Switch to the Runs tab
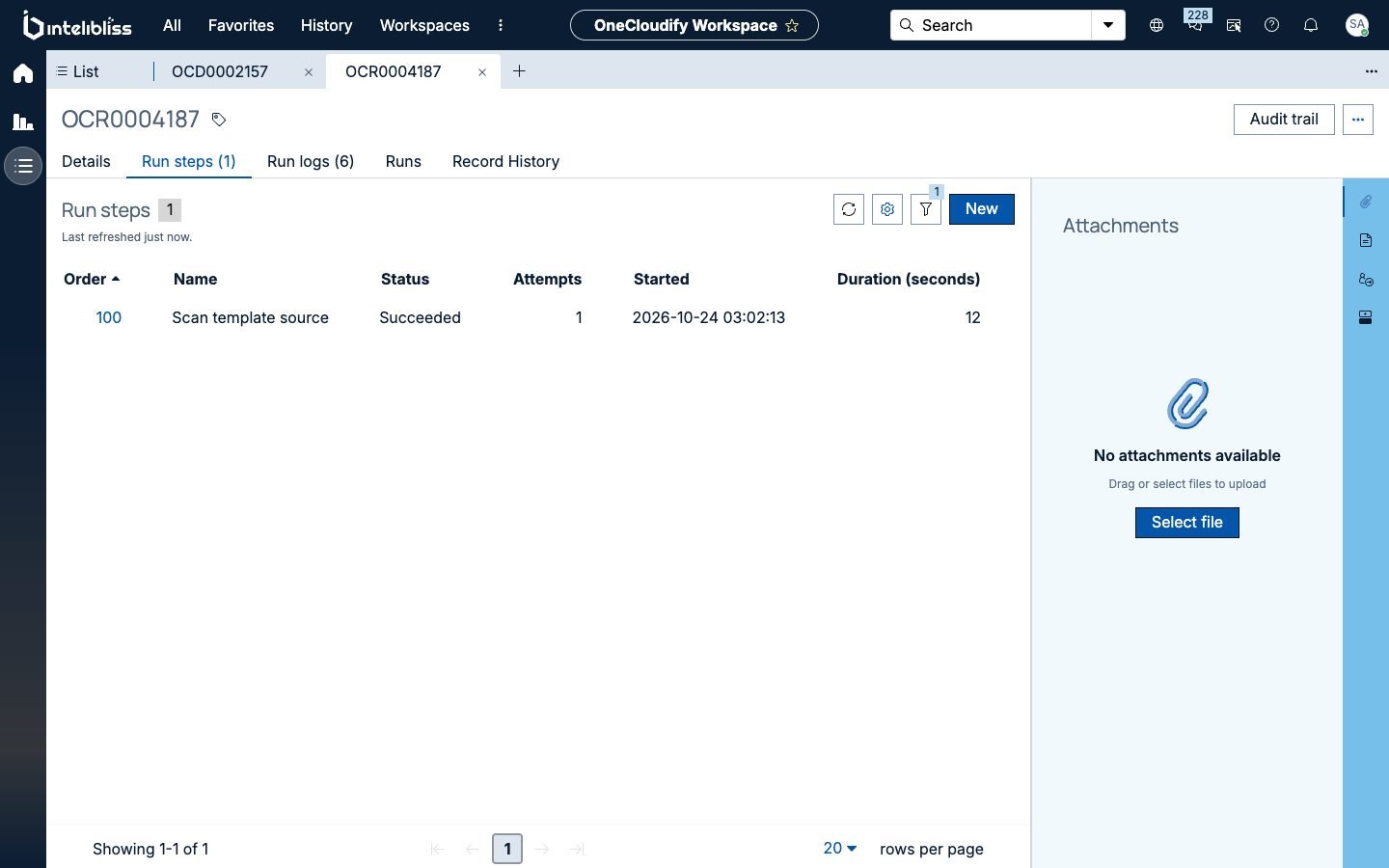 point(403,161)
